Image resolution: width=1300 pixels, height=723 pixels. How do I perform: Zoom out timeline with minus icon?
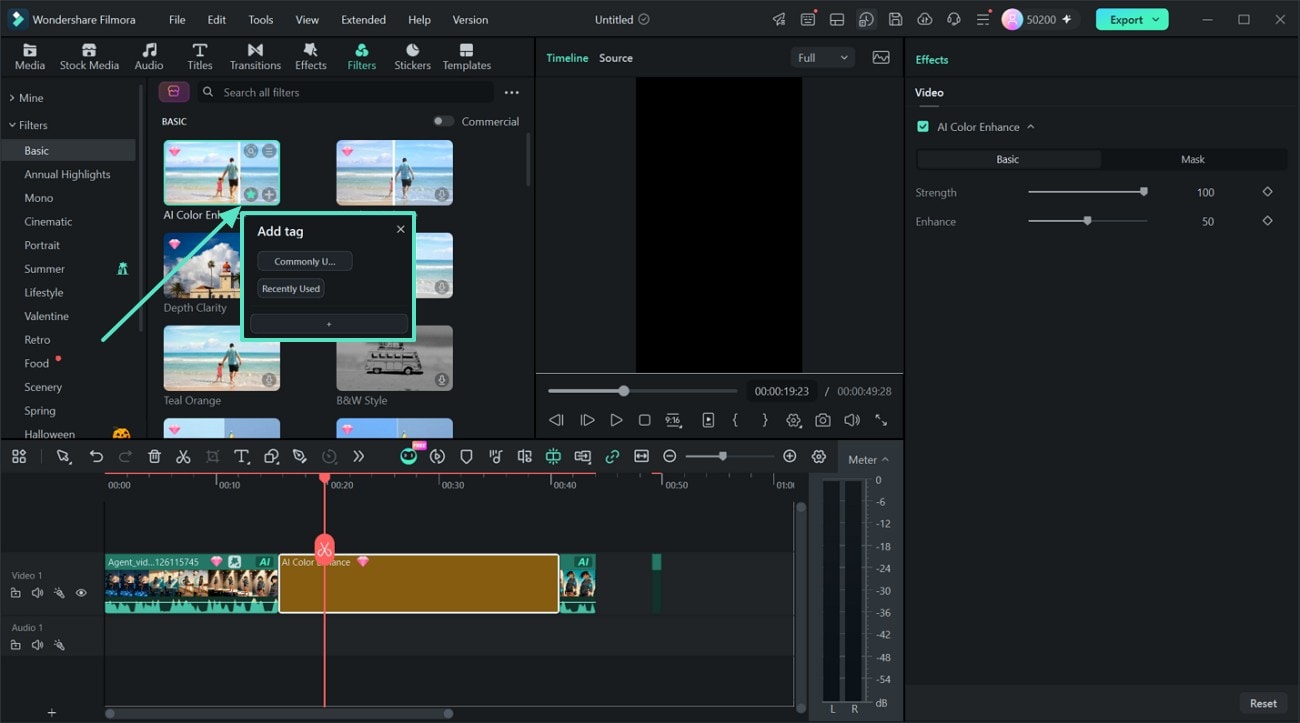pyautogui.click(x=670, y=456)
